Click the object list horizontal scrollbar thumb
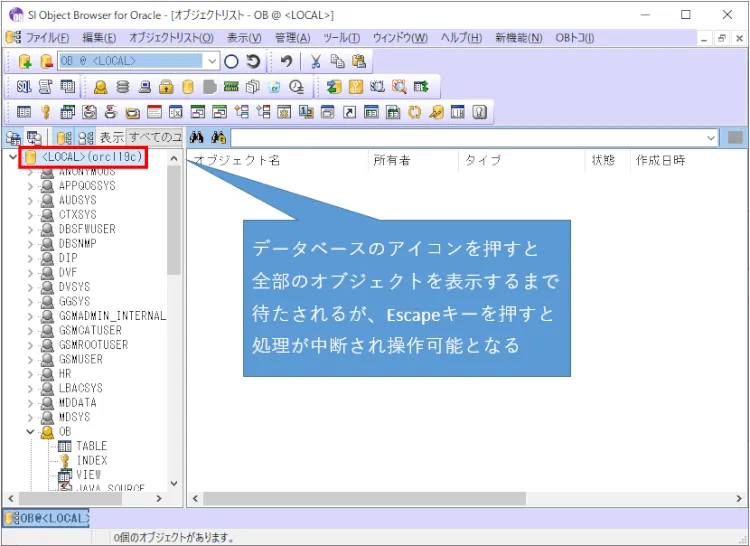 pos(364,499)
